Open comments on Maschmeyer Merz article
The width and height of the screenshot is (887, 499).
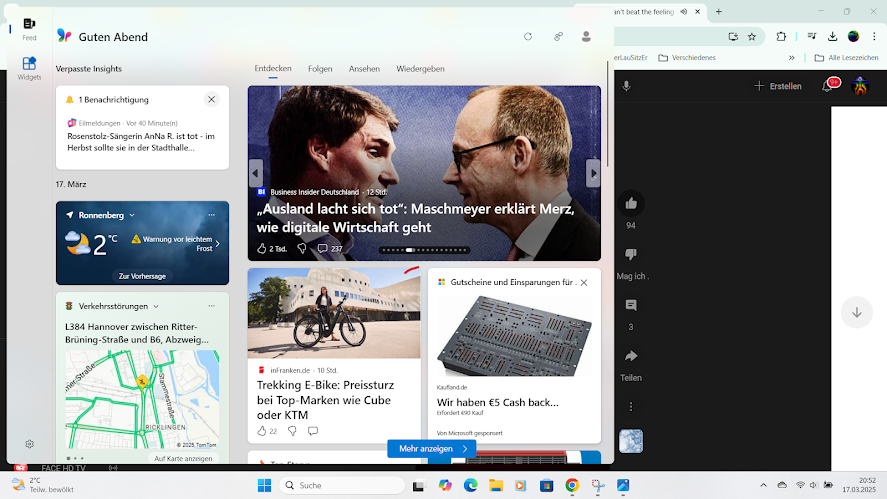(330, 248)
